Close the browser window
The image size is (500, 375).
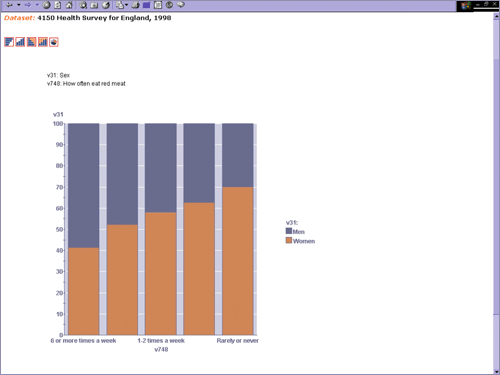495,4
